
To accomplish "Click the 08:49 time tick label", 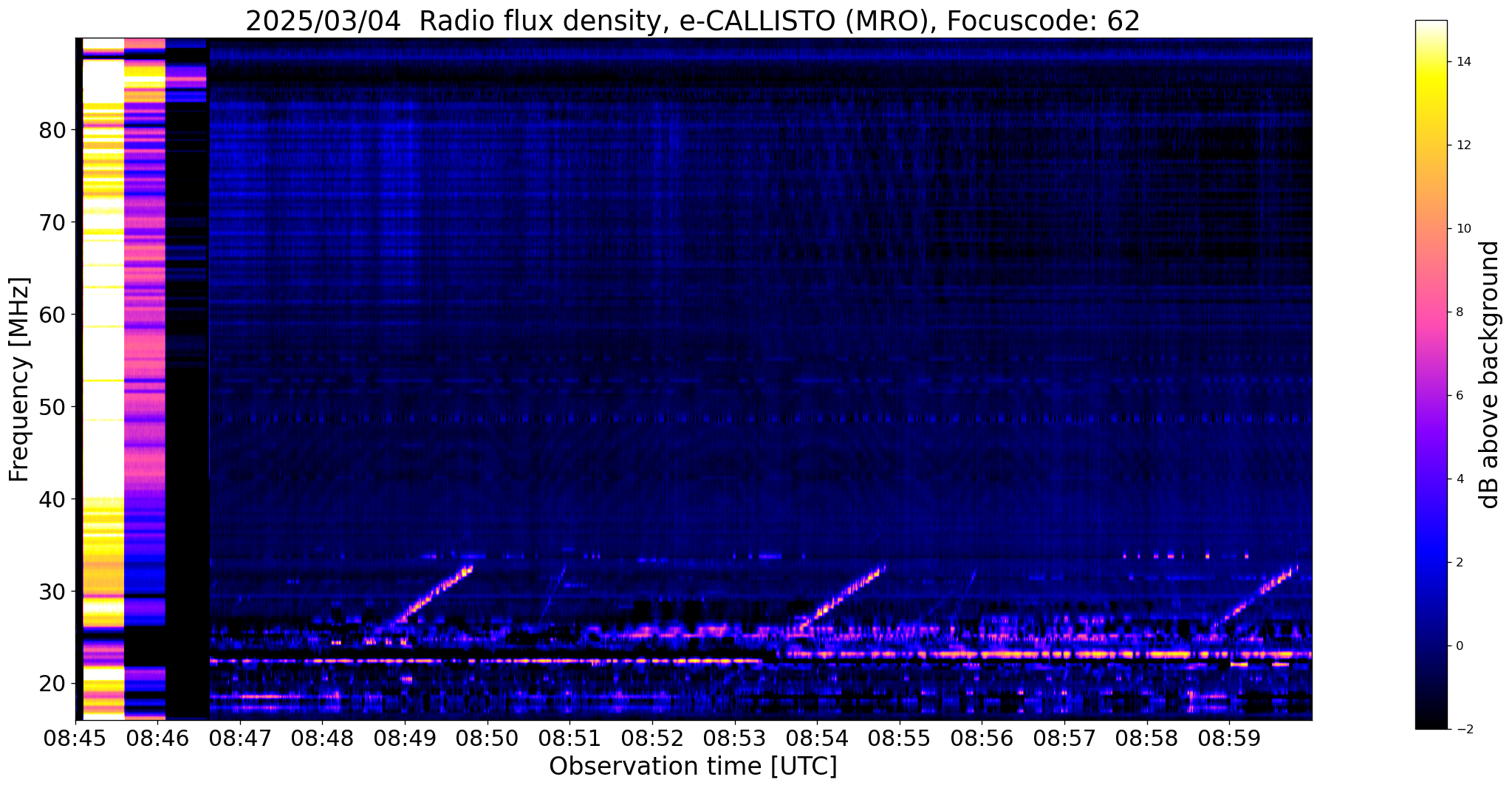I will pos(405,739).
